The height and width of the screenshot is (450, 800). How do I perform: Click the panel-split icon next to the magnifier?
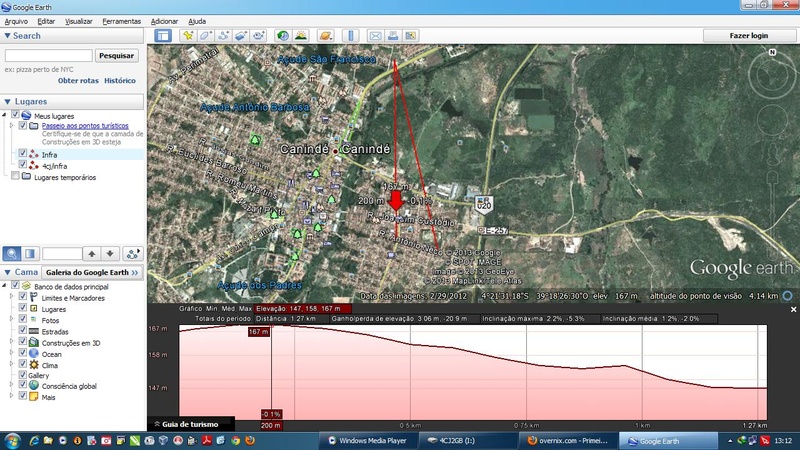point(30,254)
